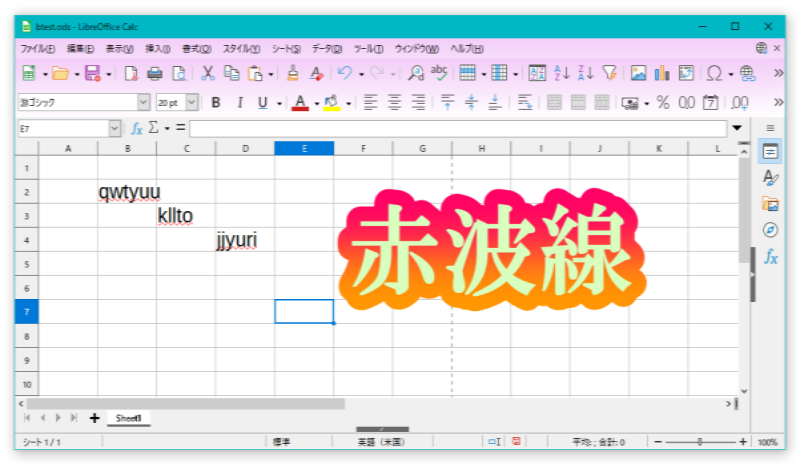The image size is (800, 465).
Task: Click the red font color swatch
Action: (300, 102)
